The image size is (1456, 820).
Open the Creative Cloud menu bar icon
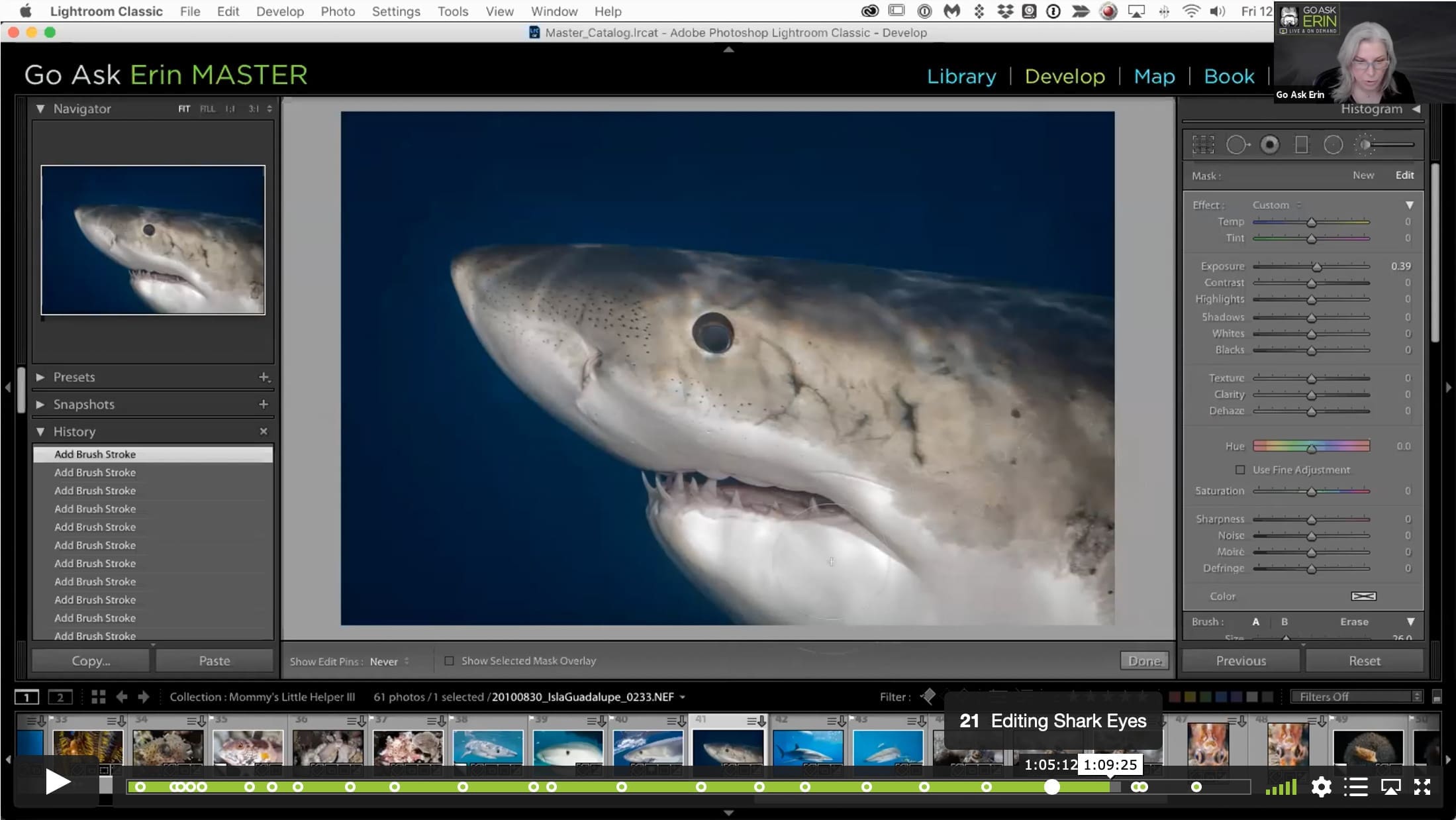(870, 11)
